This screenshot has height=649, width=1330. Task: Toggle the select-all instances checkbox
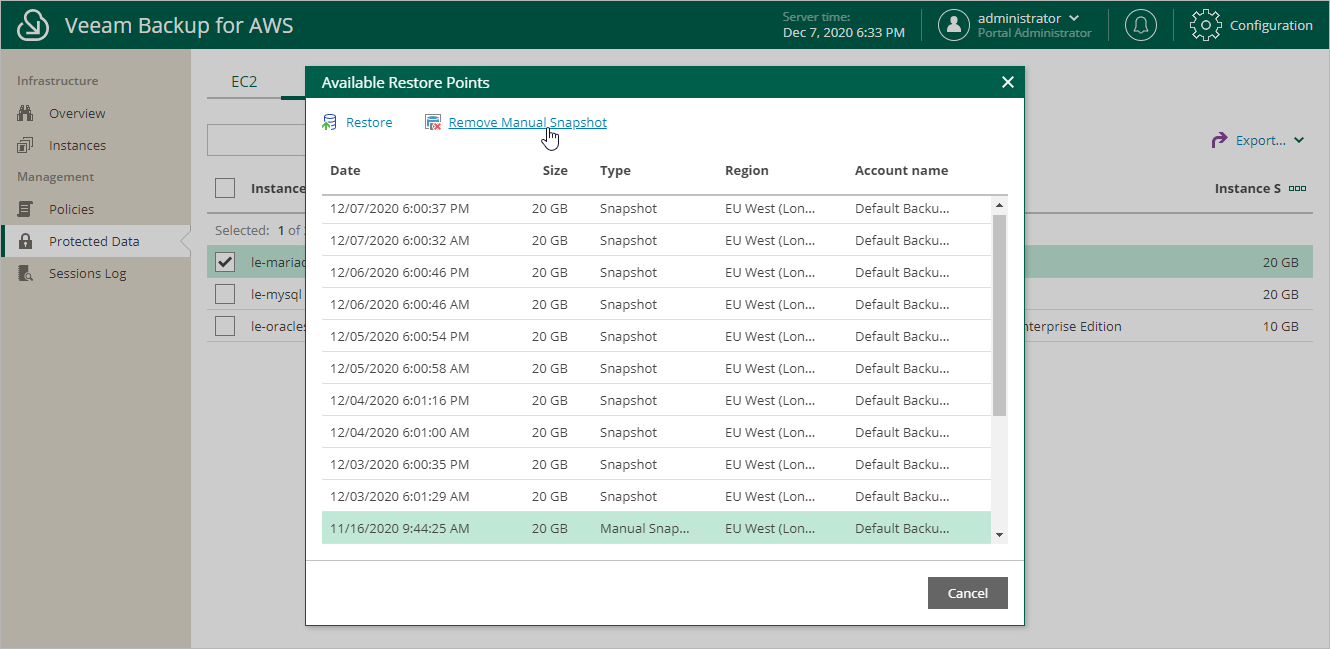tap(225, 188)
